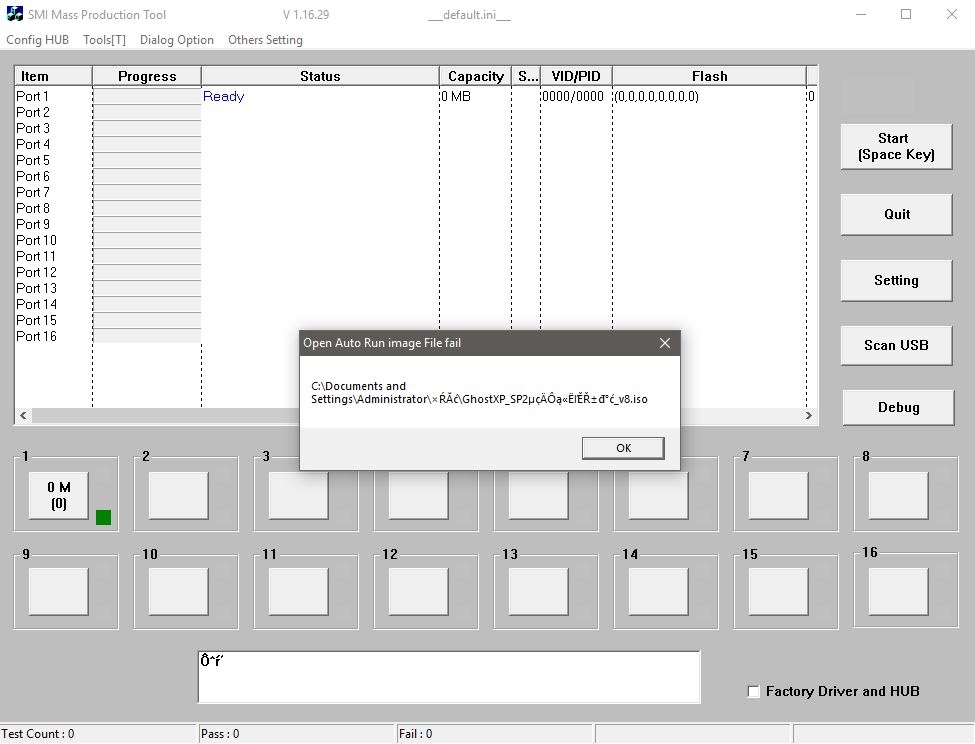Open the Dialog Option menu
The height and width of the screenshot is (744, 975).
coord(177,40)
